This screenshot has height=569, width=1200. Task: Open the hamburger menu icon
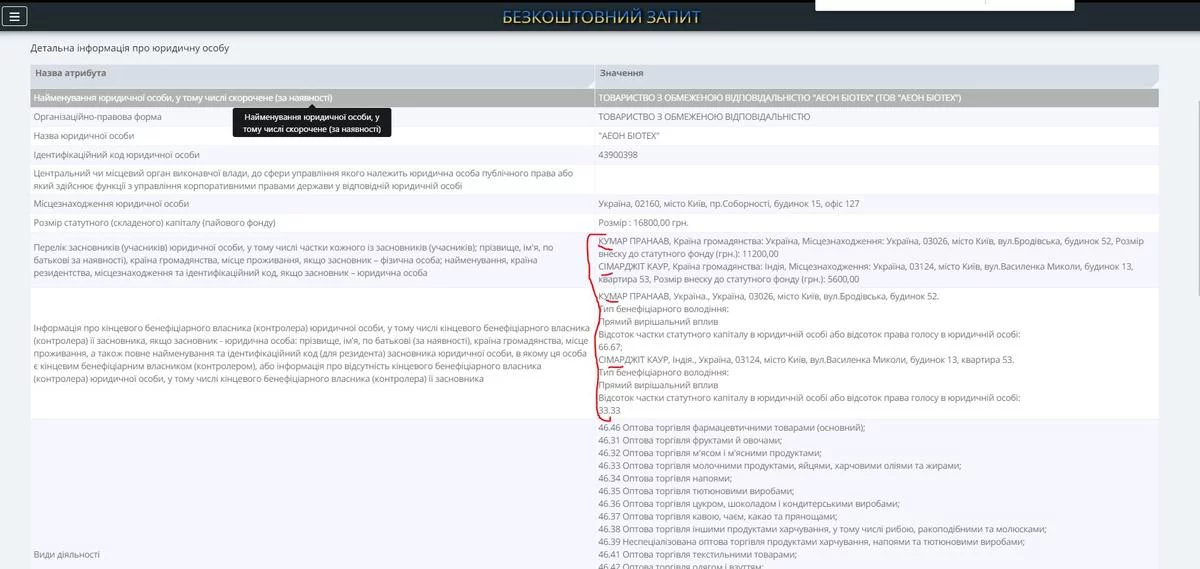[x=15, y=16]
